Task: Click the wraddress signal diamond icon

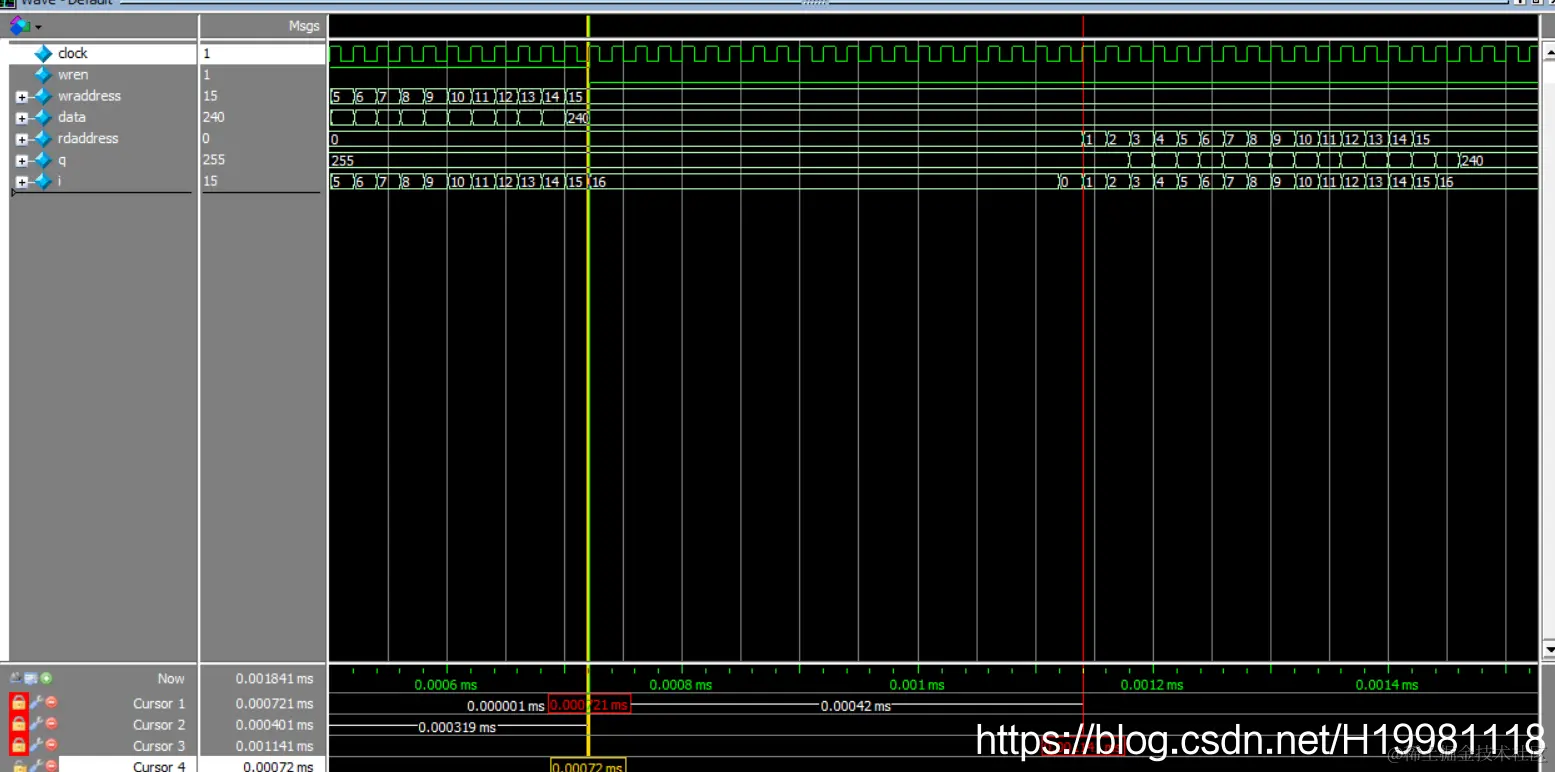Action: (x=43, y=96)
